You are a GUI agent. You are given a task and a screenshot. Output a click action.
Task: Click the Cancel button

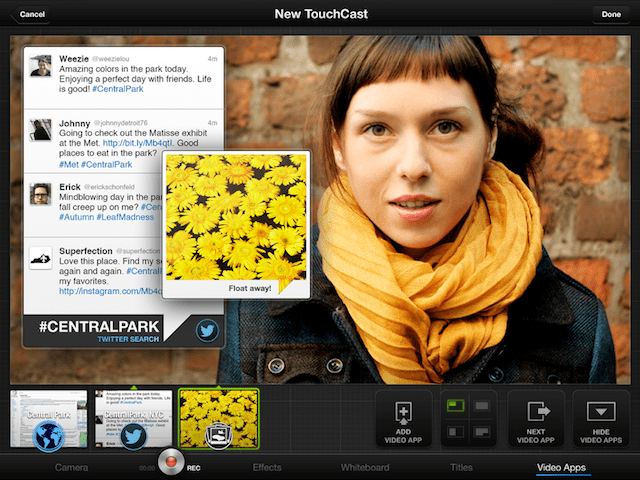pyautogui.click(x=31, y=14)
